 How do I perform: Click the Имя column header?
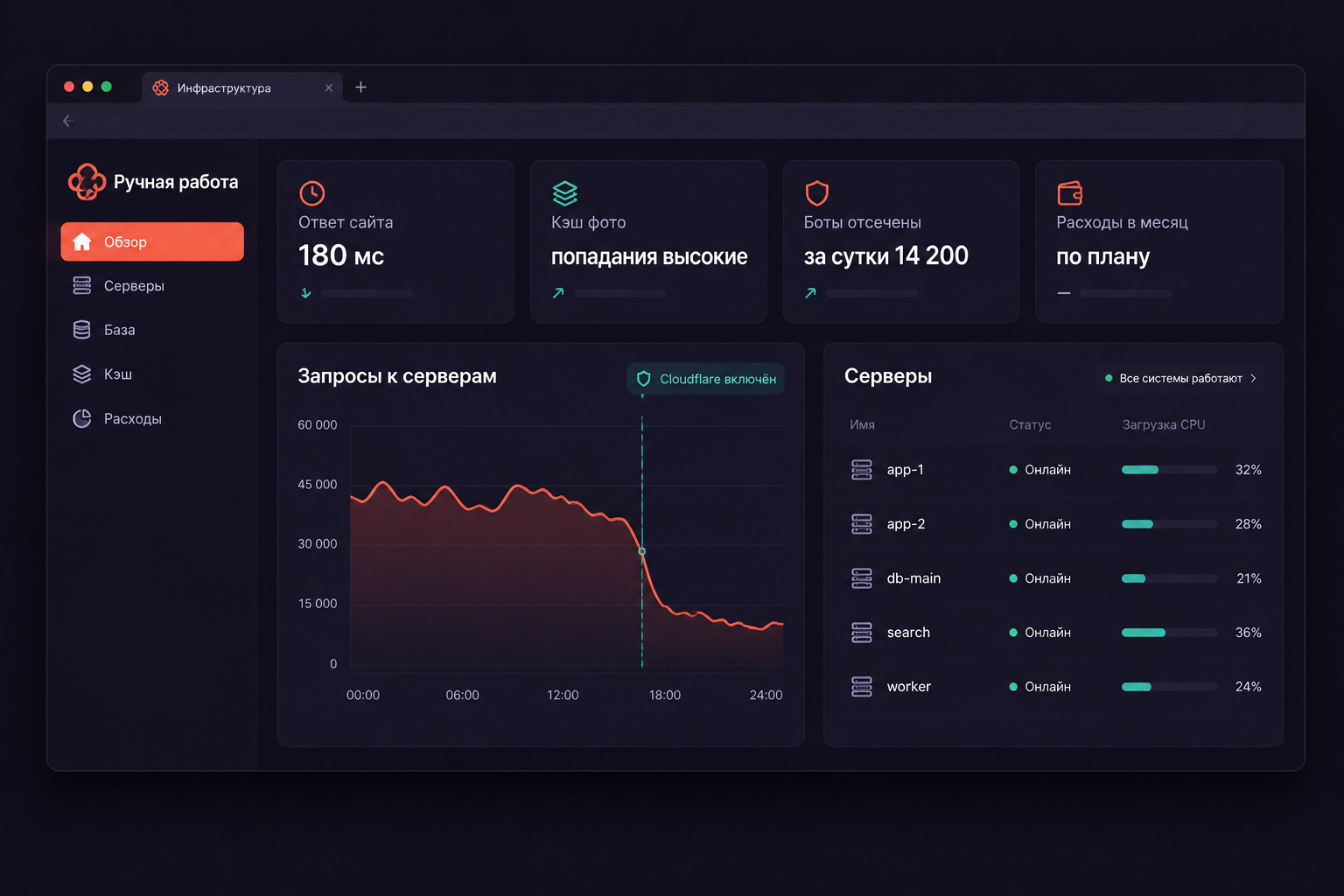coord(862,424)
